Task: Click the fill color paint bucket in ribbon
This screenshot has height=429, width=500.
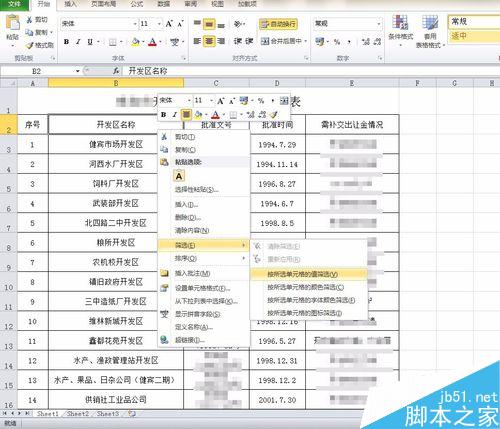Action: point(135,42)
